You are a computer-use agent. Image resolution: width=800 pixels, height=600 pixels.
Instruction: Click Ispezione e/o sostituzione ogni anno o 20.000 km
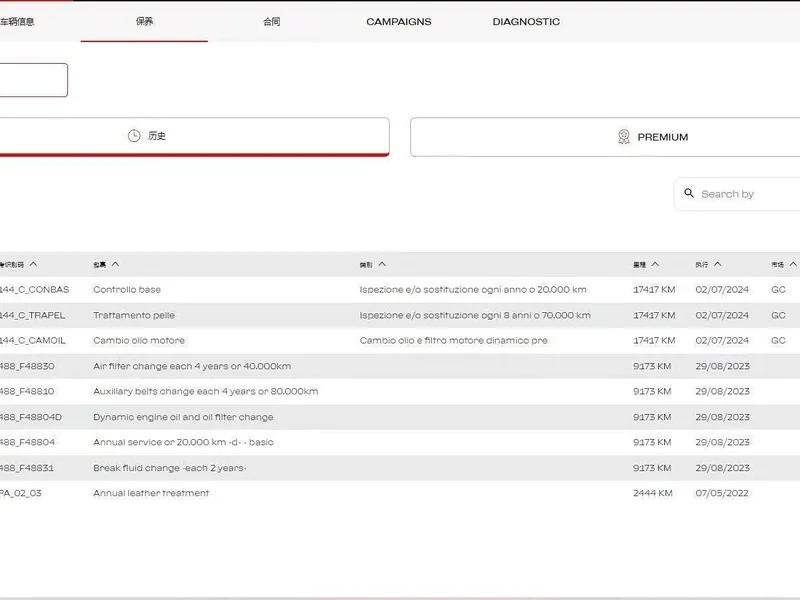pos(473,289)
